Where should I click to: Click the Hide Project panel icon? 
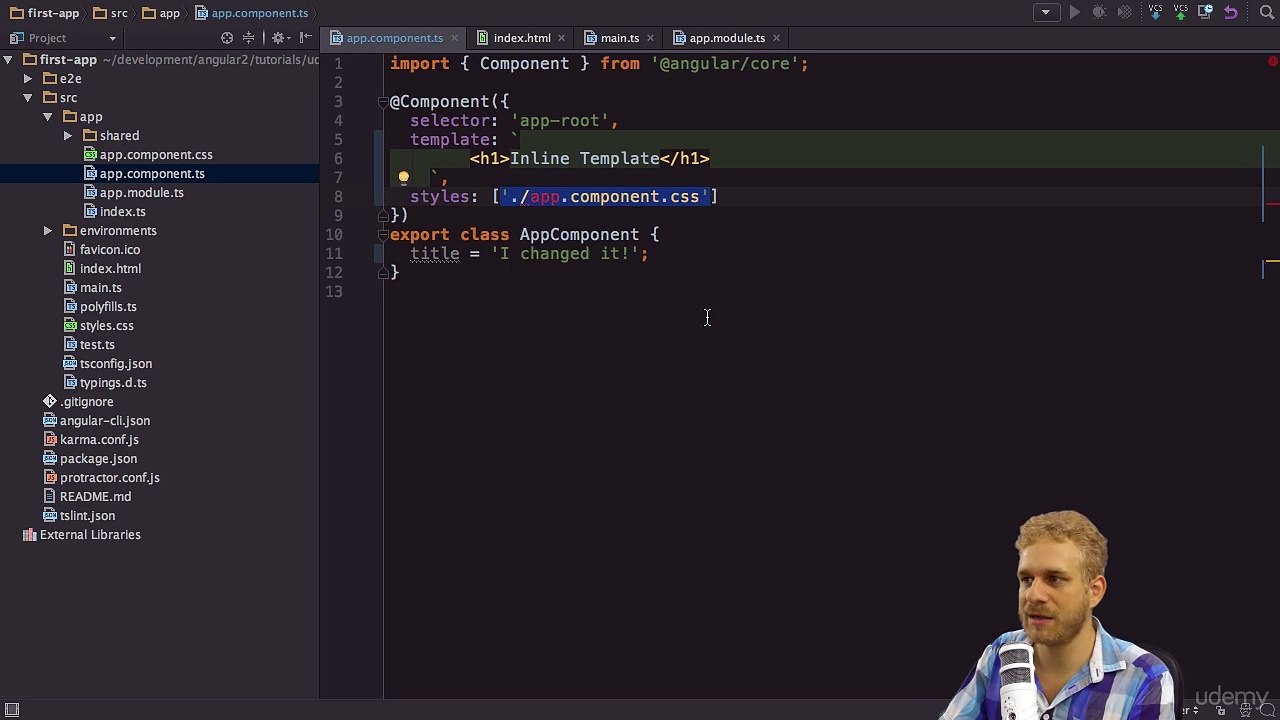305,38
